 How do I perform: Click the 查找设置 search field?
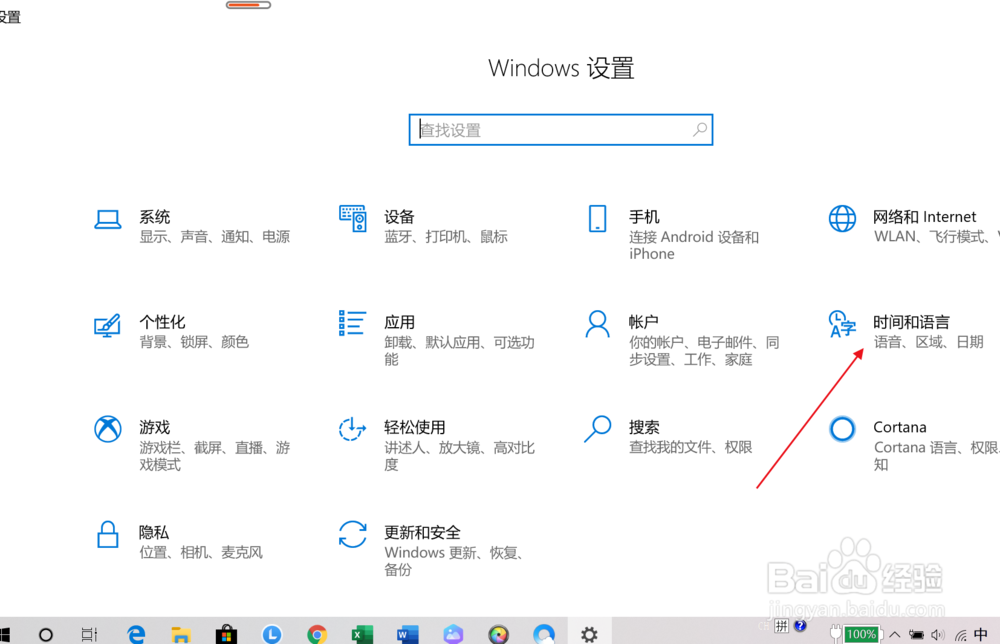[561, 129]
